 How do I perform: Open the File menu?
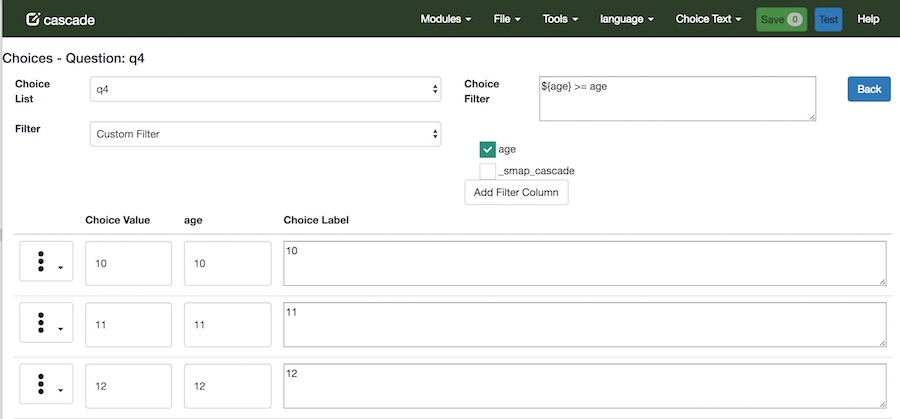click(508, 19)
